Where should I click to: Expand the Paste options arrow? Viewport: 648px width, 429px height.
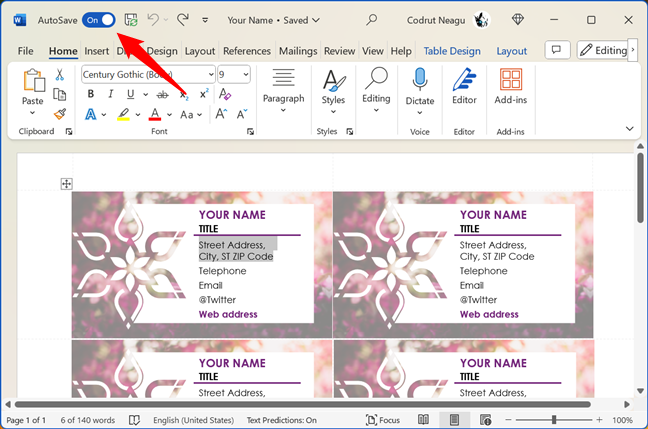[x=33, y=113]
